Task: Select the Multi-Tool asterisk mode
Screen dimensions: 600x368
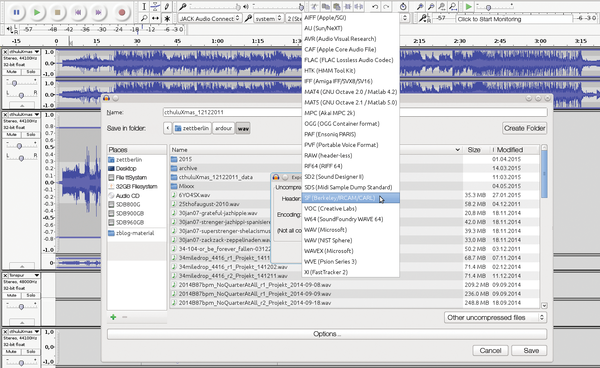Action: coord(167,18)
